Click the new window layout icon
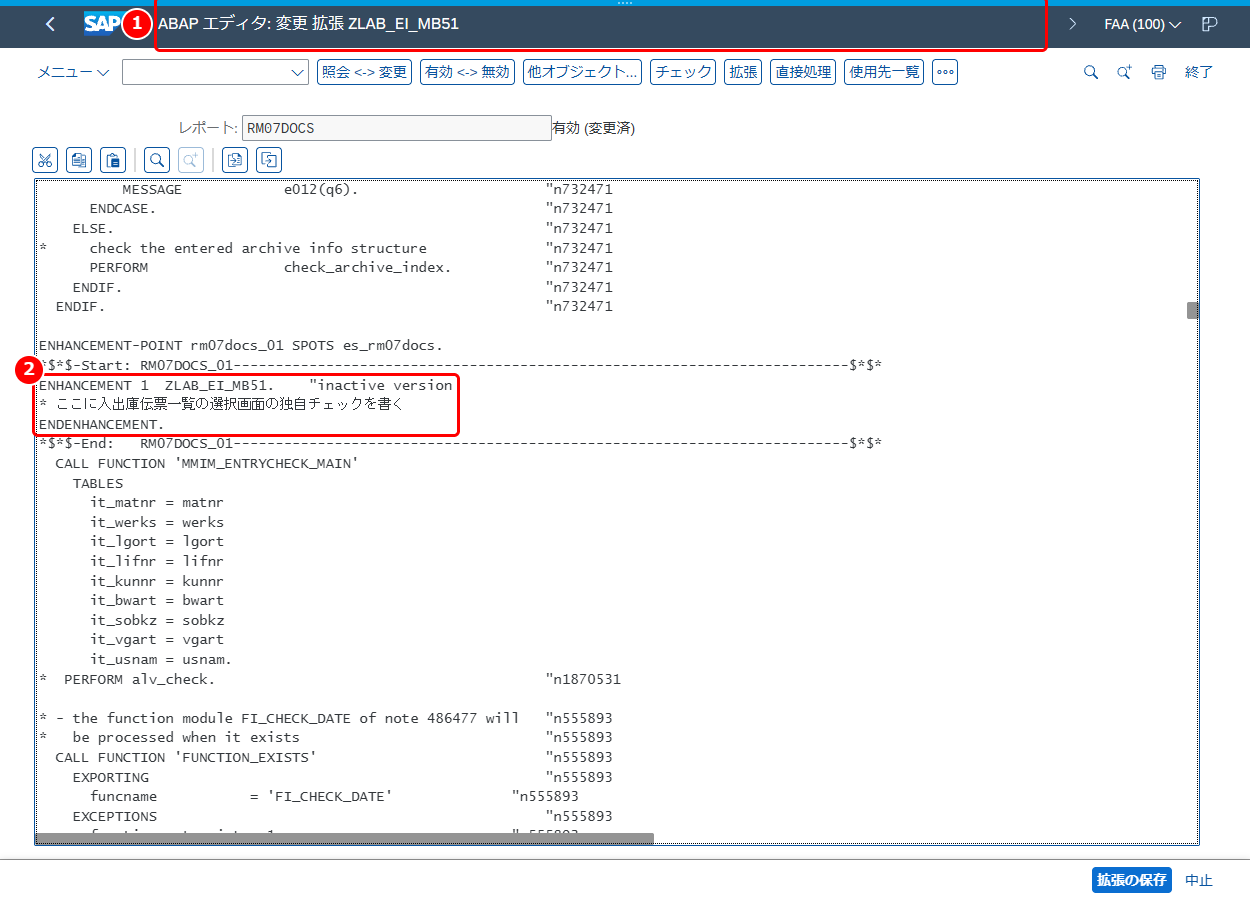The image size is (1250, 900). (1210, 24)
